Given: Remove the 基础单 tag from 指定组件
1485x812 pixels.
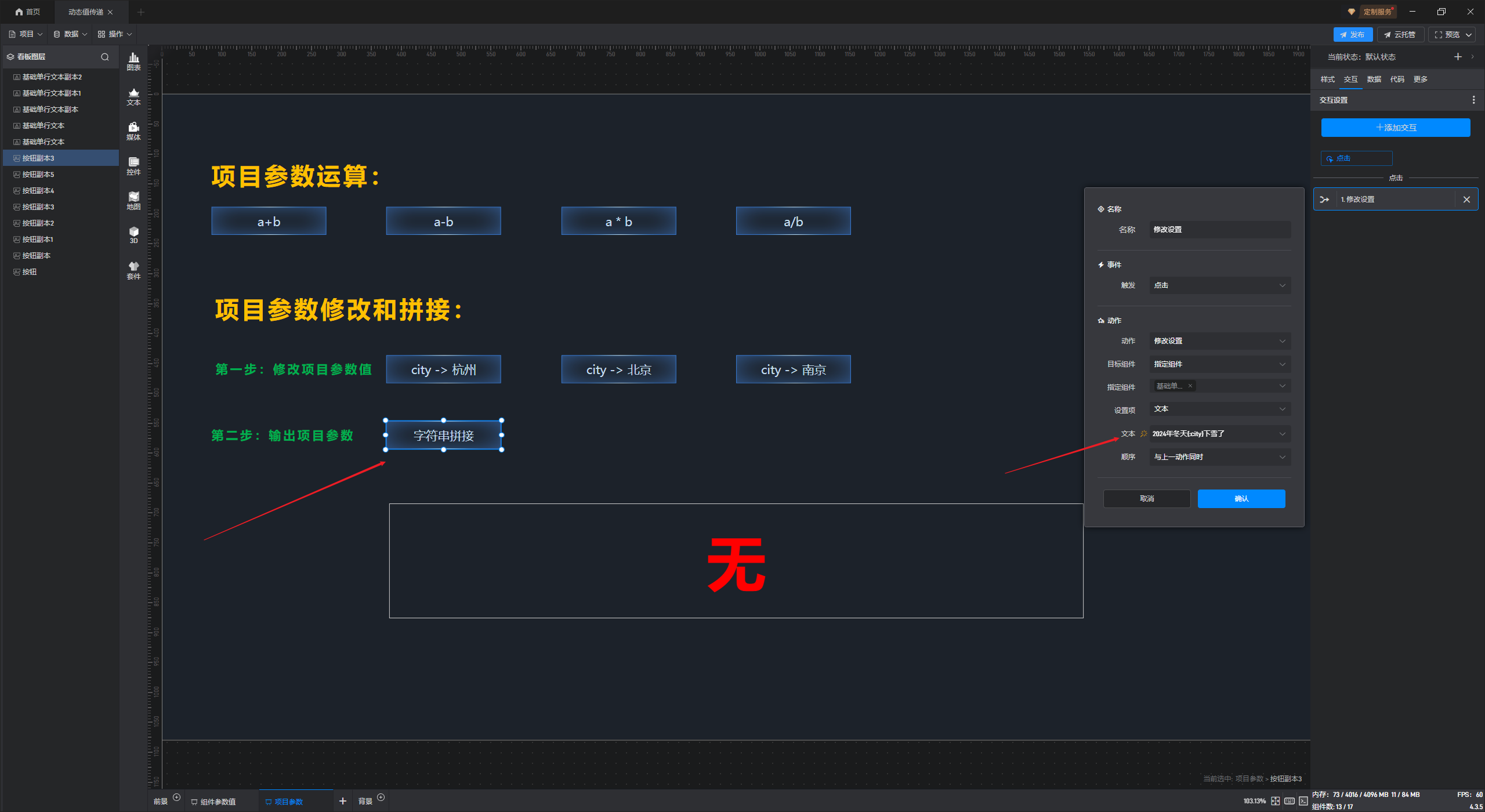Looking at the screenshot, I should click(x=1190, y=386).
